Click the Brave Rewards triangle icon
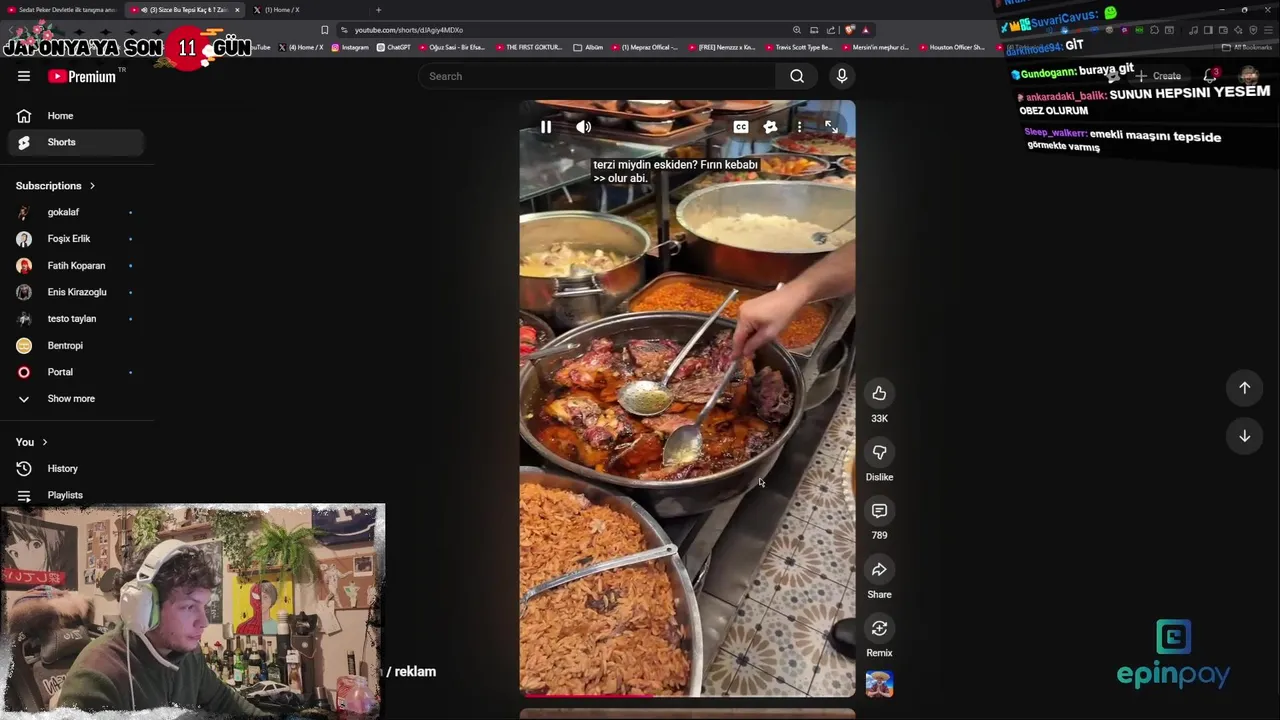Image resolution: width=1280 pixels, height=720 pixels. (x=865, y=30)
